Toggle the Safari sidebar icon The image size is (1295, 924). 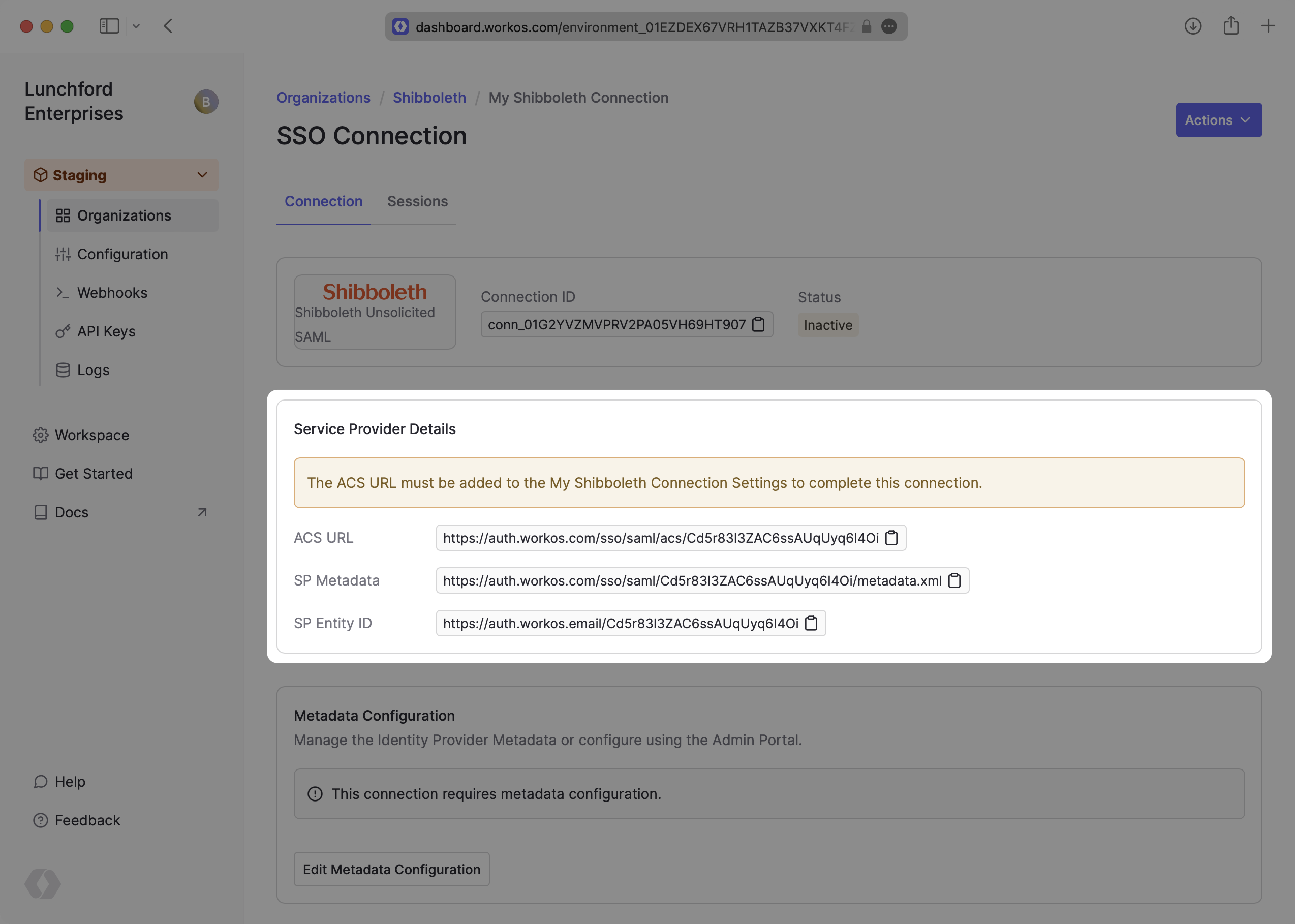click(x=109, y=26)
